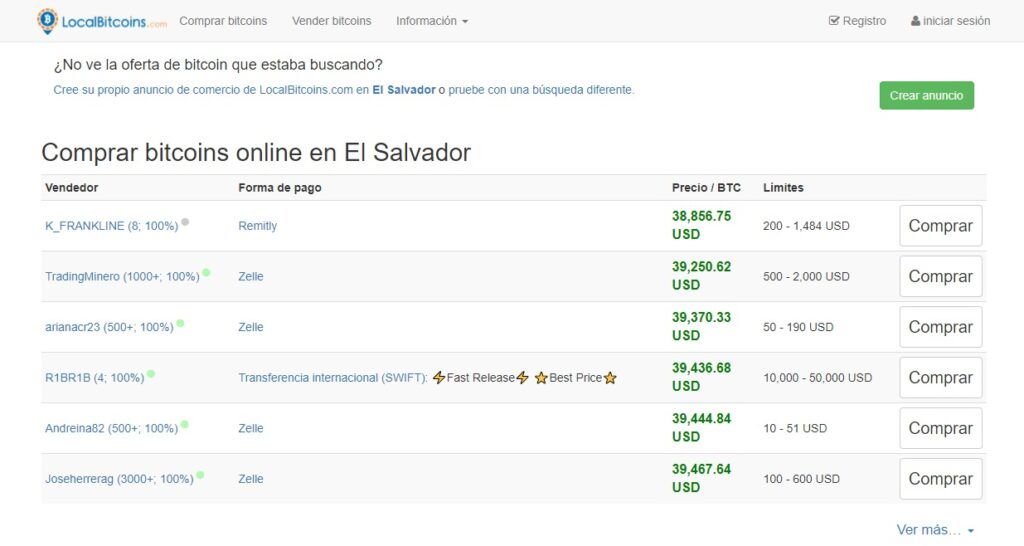Open the El Salvador link in notice
The width and height of the screenshot is (1024, 546).
click(404, 90)
